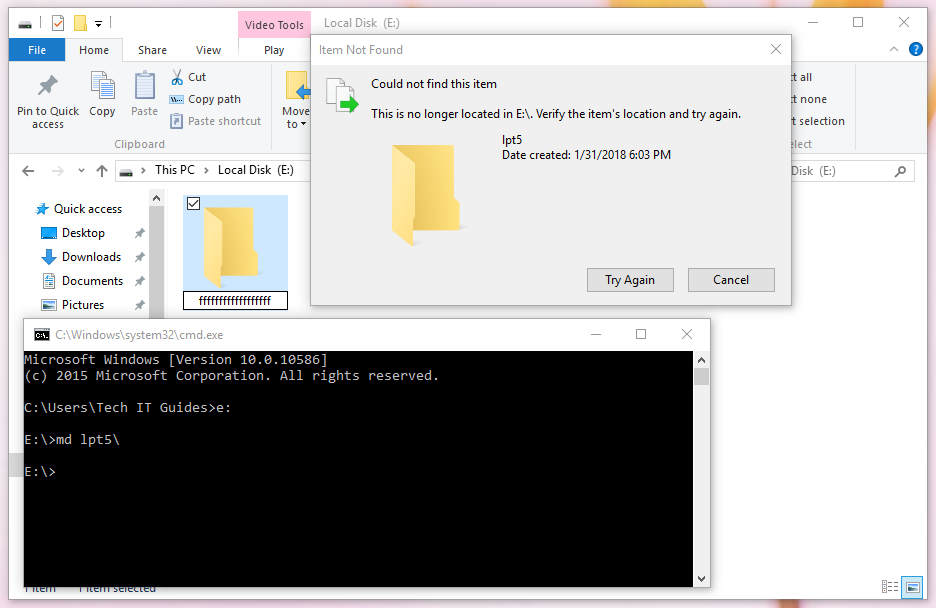
Task: Collapse the ribbon with the chevron arrow
Action: coord(893,49)
